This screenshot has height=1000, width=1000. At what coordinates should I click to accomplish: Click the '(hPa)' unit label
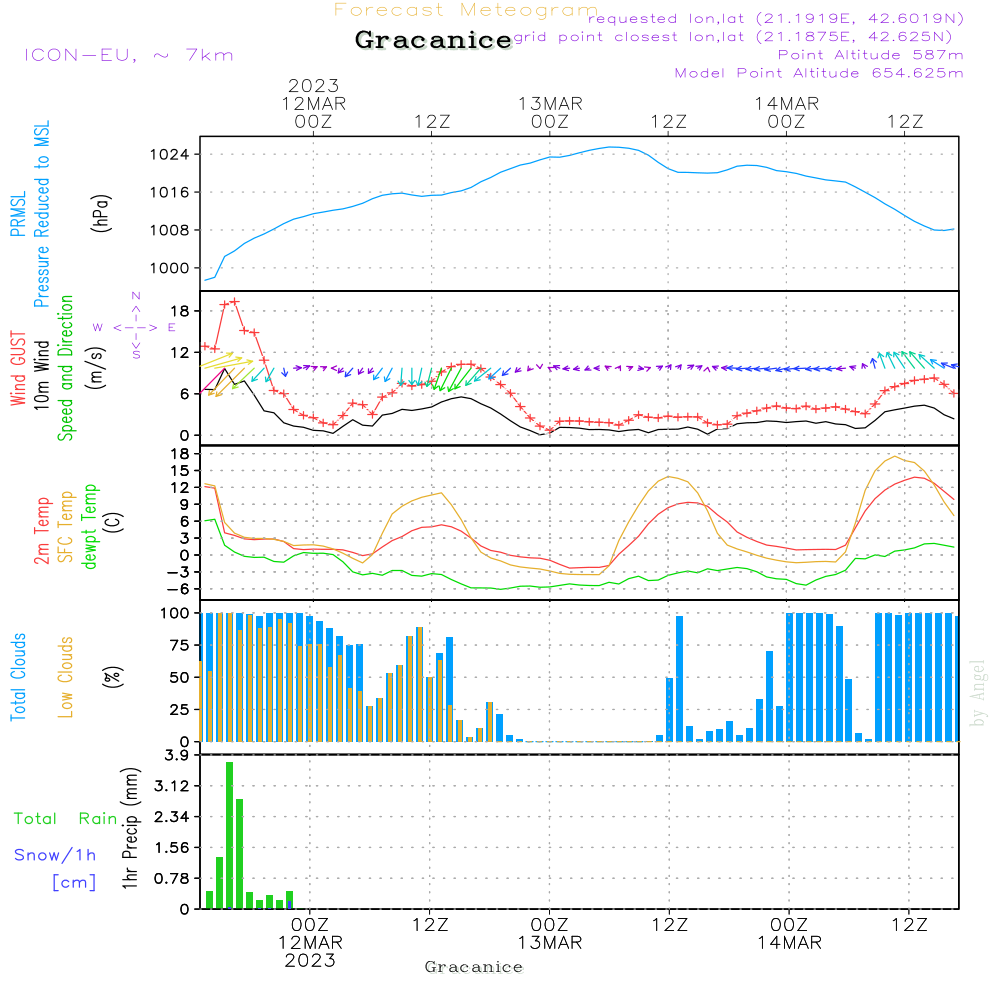pyautogui.click(x=101, y=214)
